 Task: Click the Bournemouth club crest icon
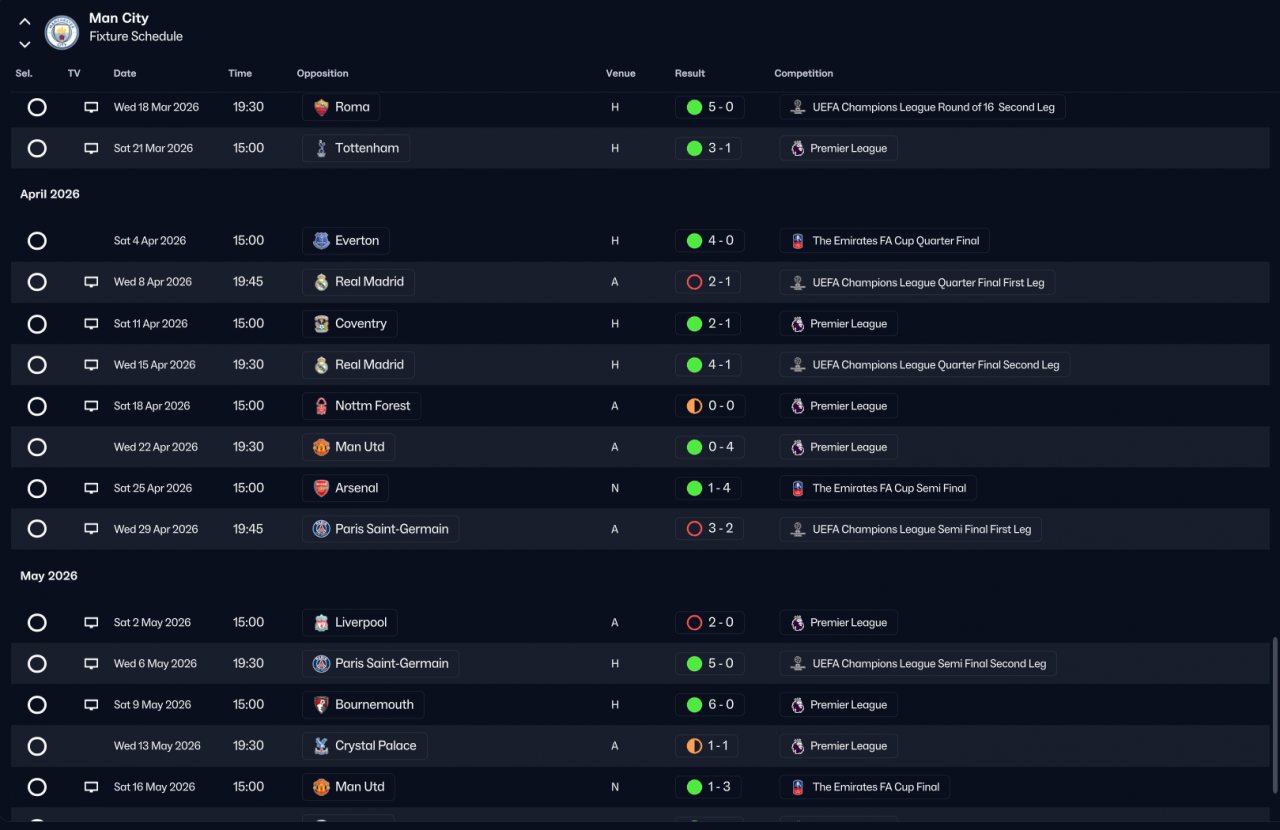click(x=321, y=705)
